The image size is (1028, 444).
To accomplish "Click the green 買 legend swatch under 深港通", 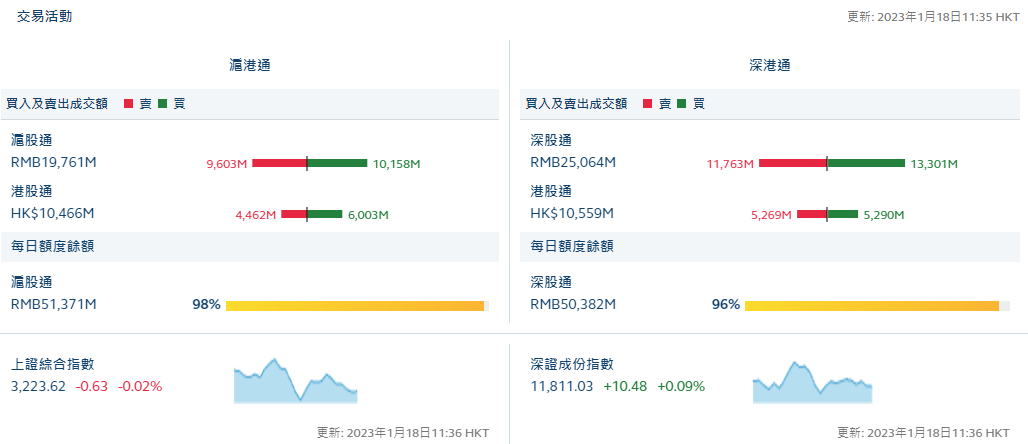I will click(x=681, y=103).
